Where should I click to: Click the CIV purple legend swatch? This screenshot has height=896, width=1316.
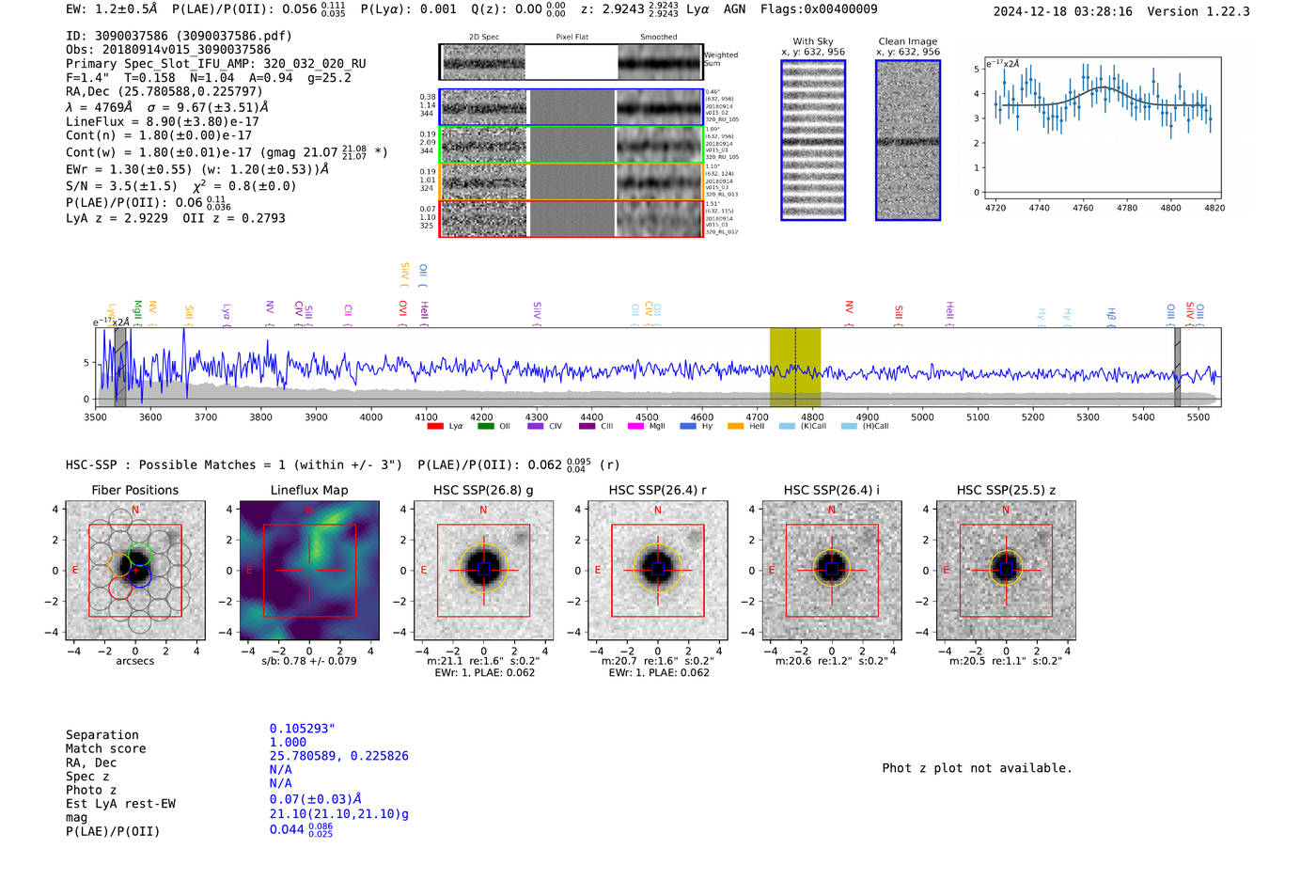536,426
